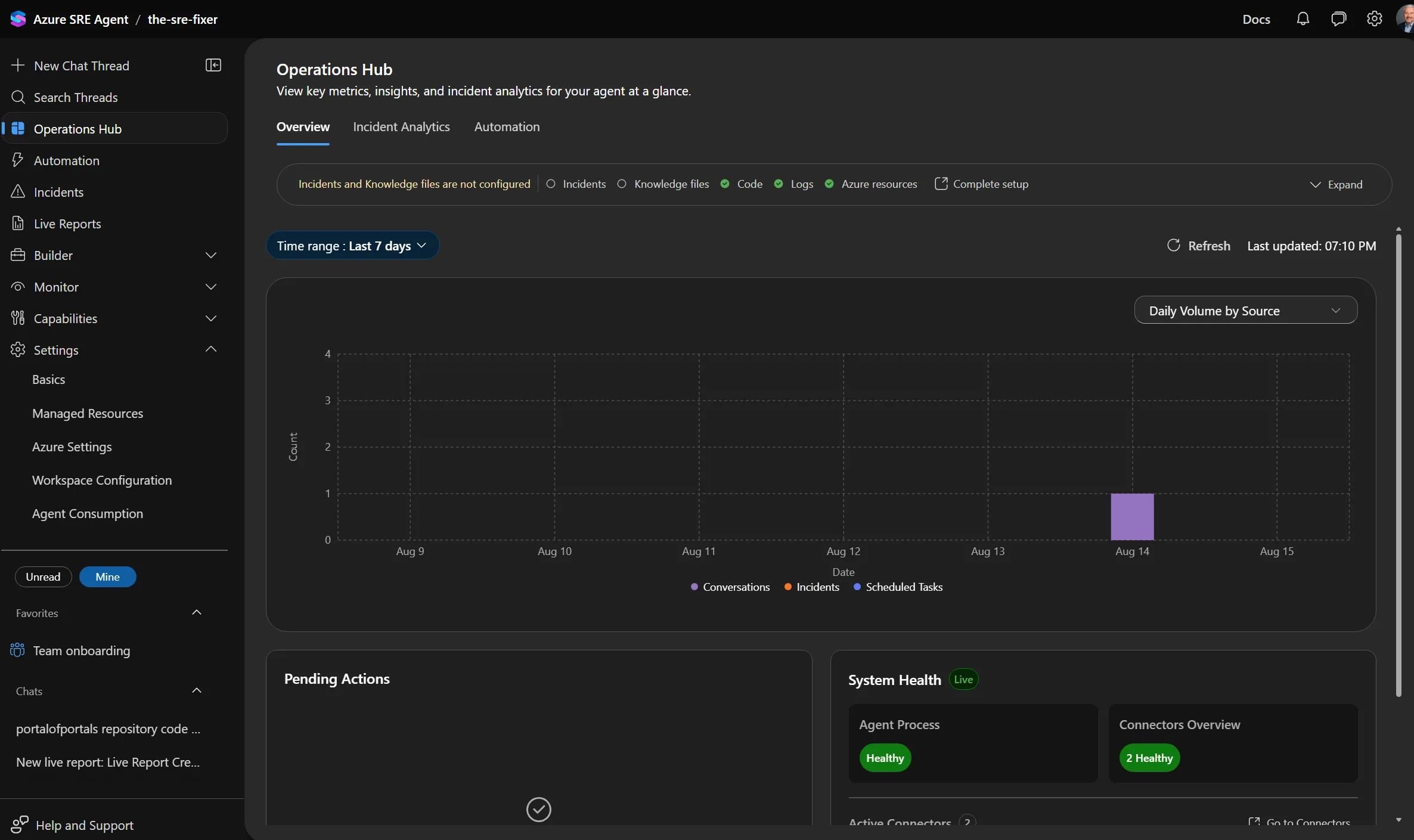Image resolution: width=1414 pixels, height=840 pixels.
Task: Collapse the Favorites section
Action: click(197, 612)
